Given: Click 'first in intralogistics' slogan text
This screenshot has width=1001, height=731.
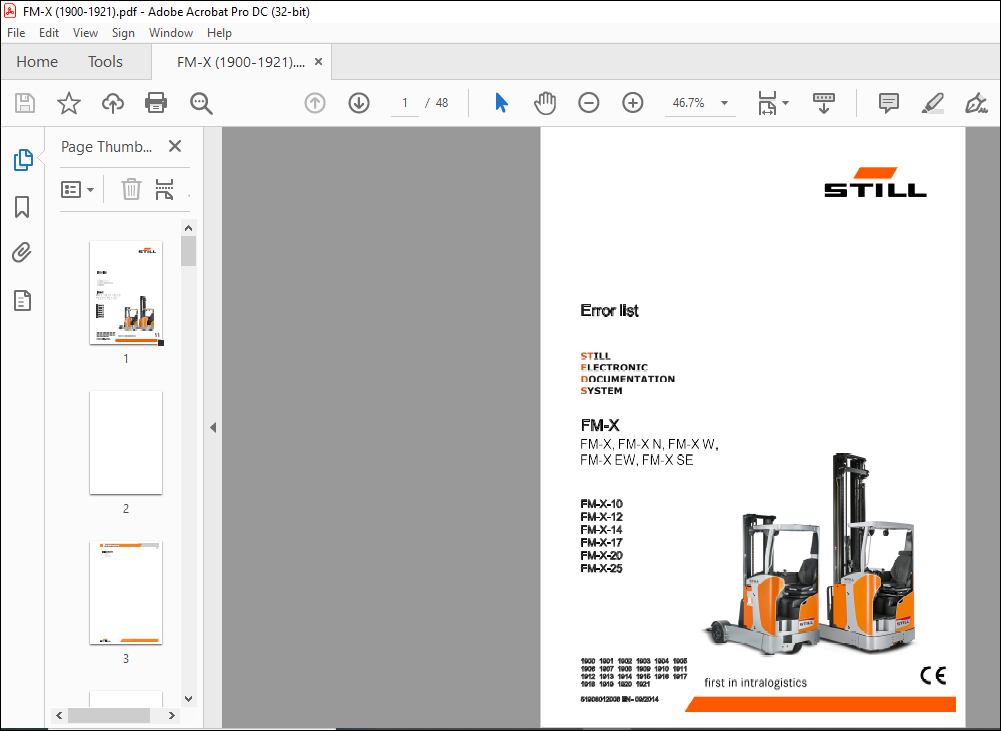Looking at the screenshot, I should point(755,682).
